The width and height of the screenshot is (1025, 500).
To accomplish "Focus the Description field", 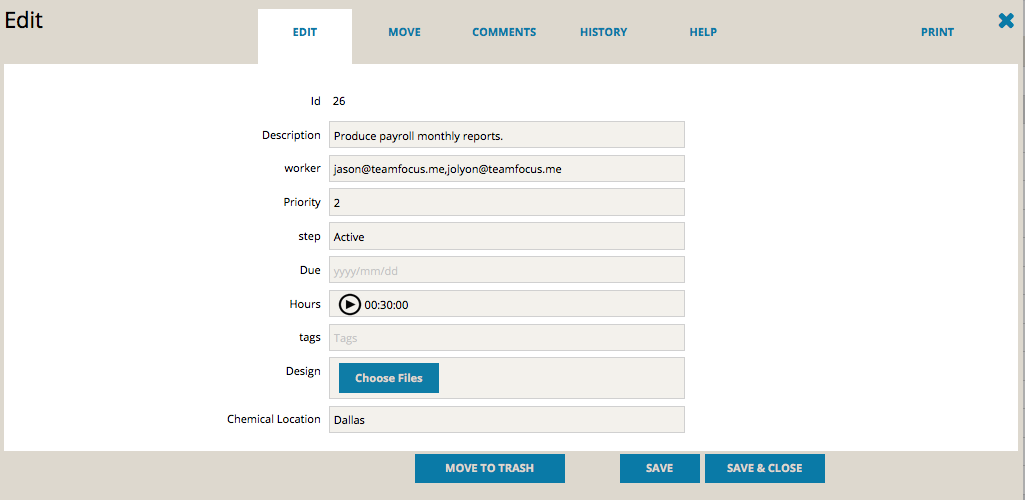I will coord(507,135).
